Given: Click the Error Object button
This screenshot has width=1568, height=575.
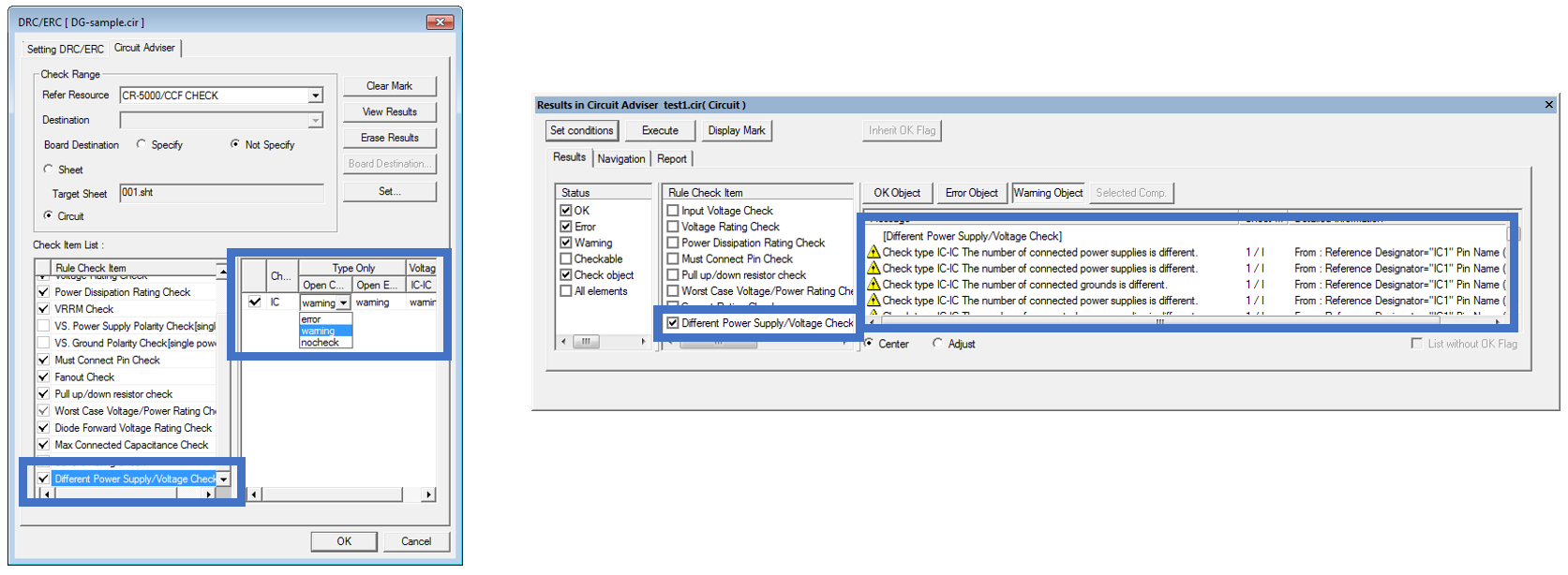Looking at the screenshot, I should click(x=971, y=193).
